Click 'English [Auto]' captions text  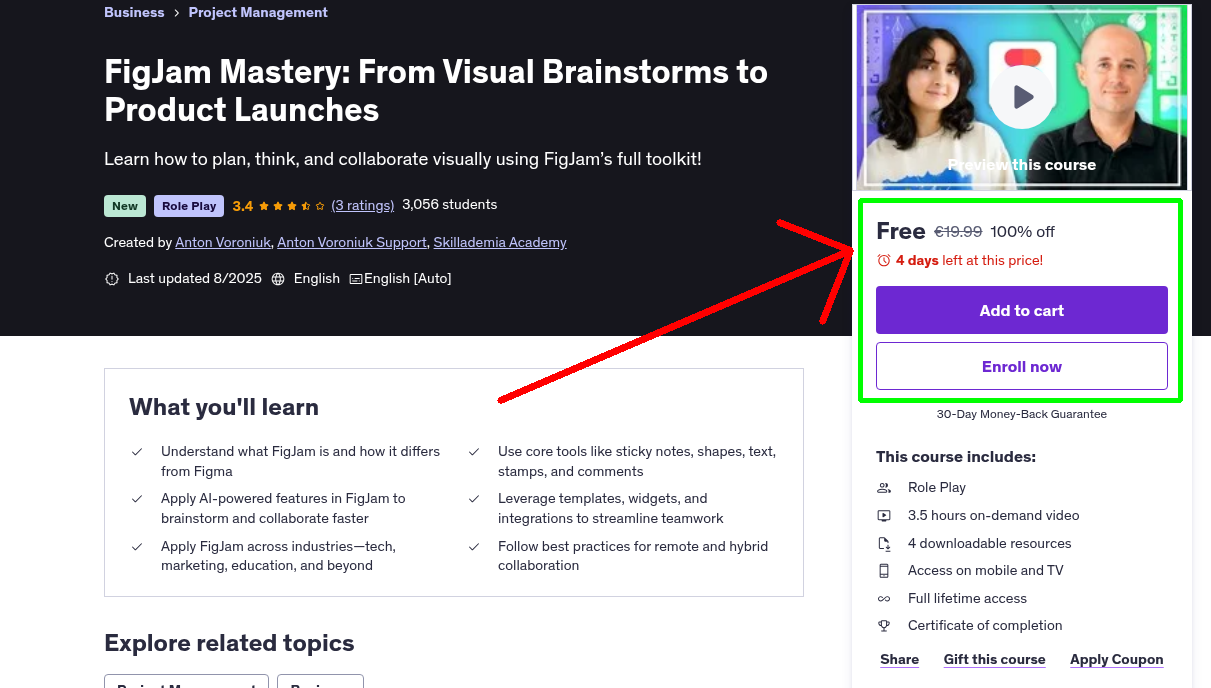pos(407,279)
